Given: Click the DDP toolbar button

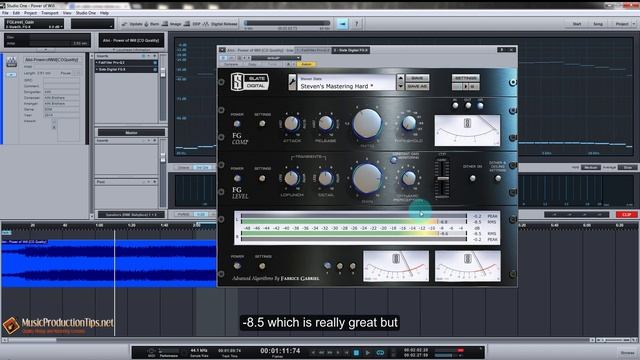Looking at the screenshot, I should [192, 24].
